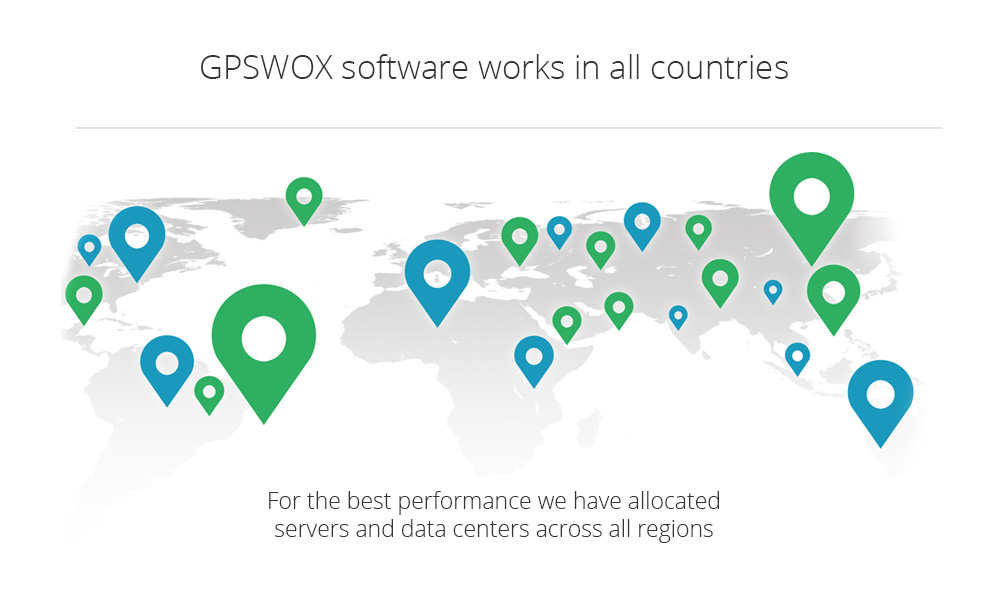Click the "GPSWOX software works in all countries" heading

tap(494, 67)
